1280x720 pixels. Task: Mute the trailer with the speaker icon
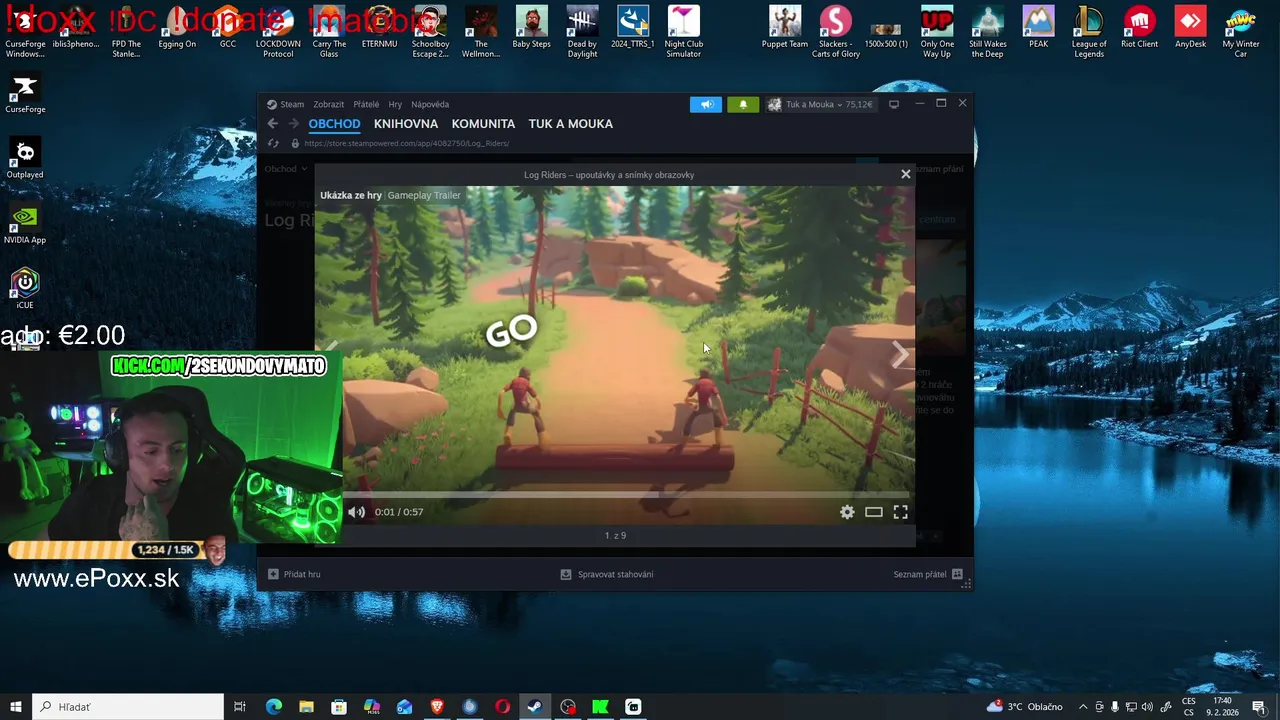pyautogui.click(x=357, y=512)
